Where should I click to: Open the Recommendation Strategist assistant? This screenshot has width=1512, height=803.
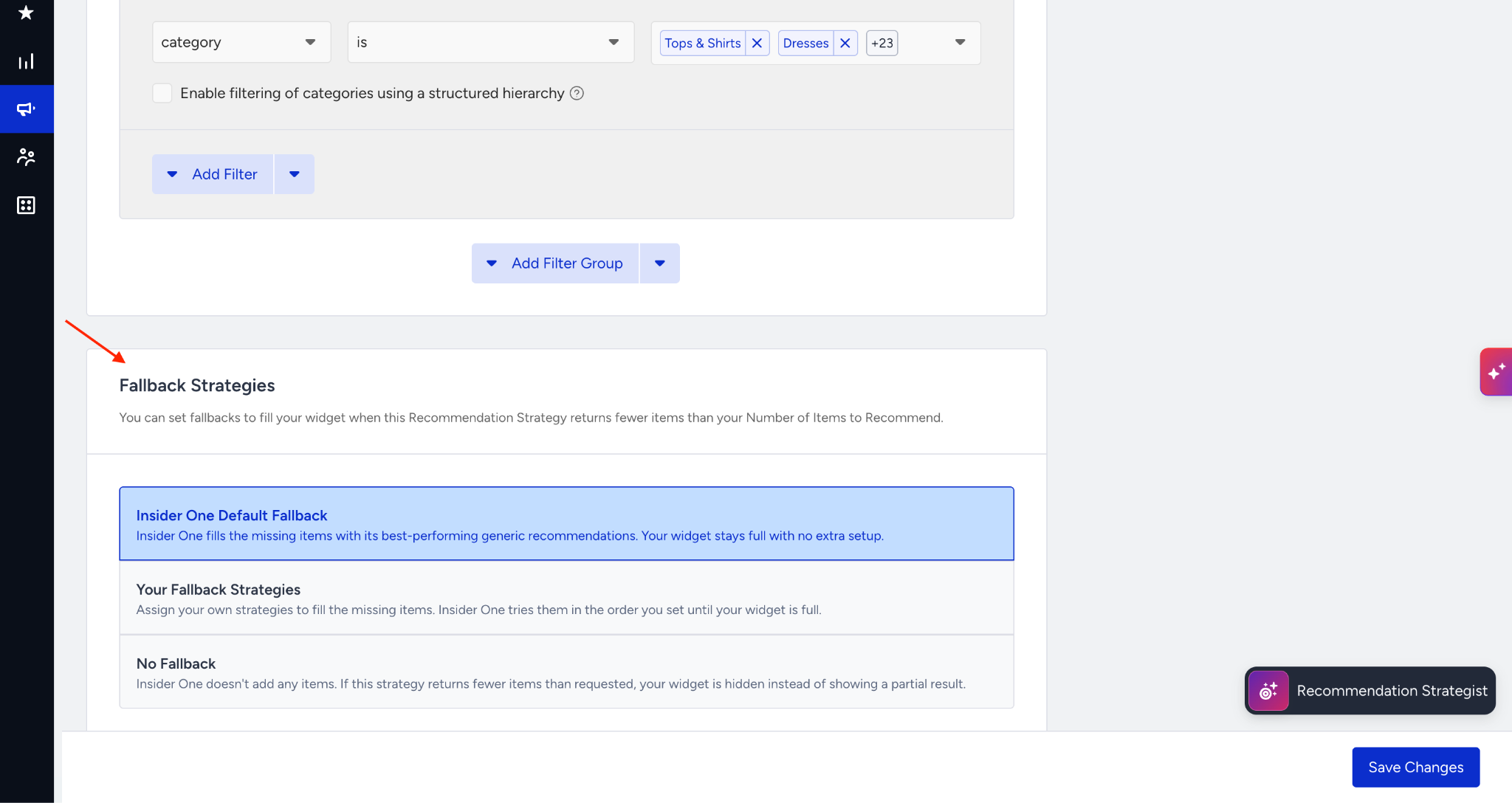point(1370,691)
